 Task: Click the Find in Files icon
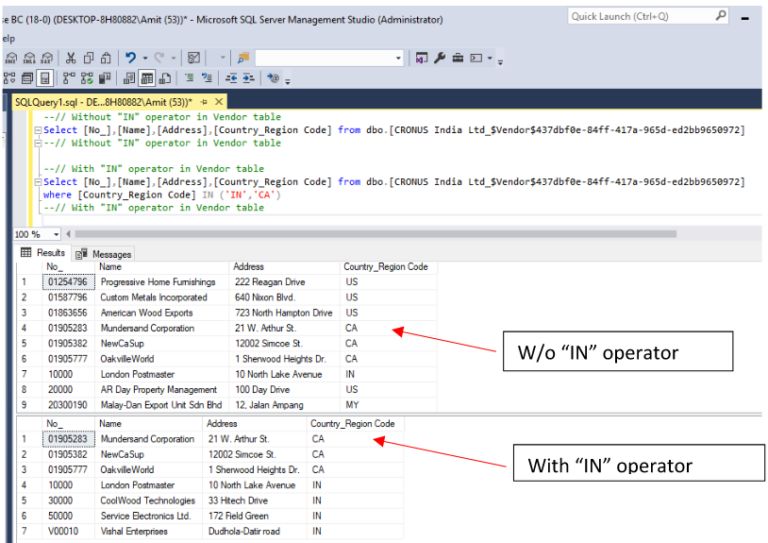pos(243,58)
